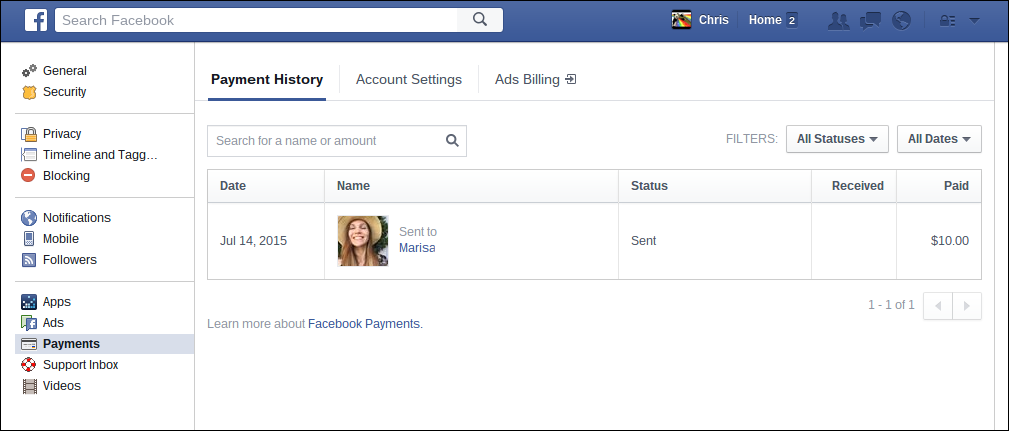Go to the next page of results
This screenshot has width=1009, height=431.
click(x=967, y=306)
